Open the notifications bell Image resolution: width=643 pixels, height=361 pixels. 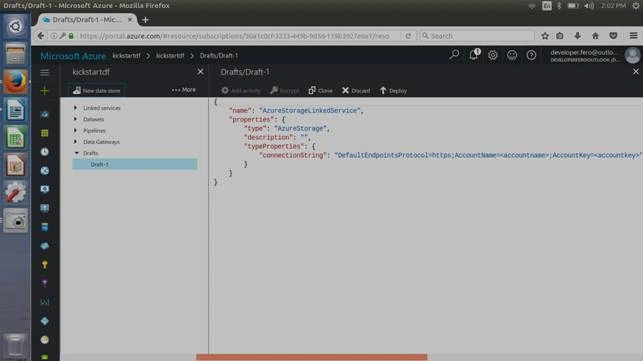474,55
